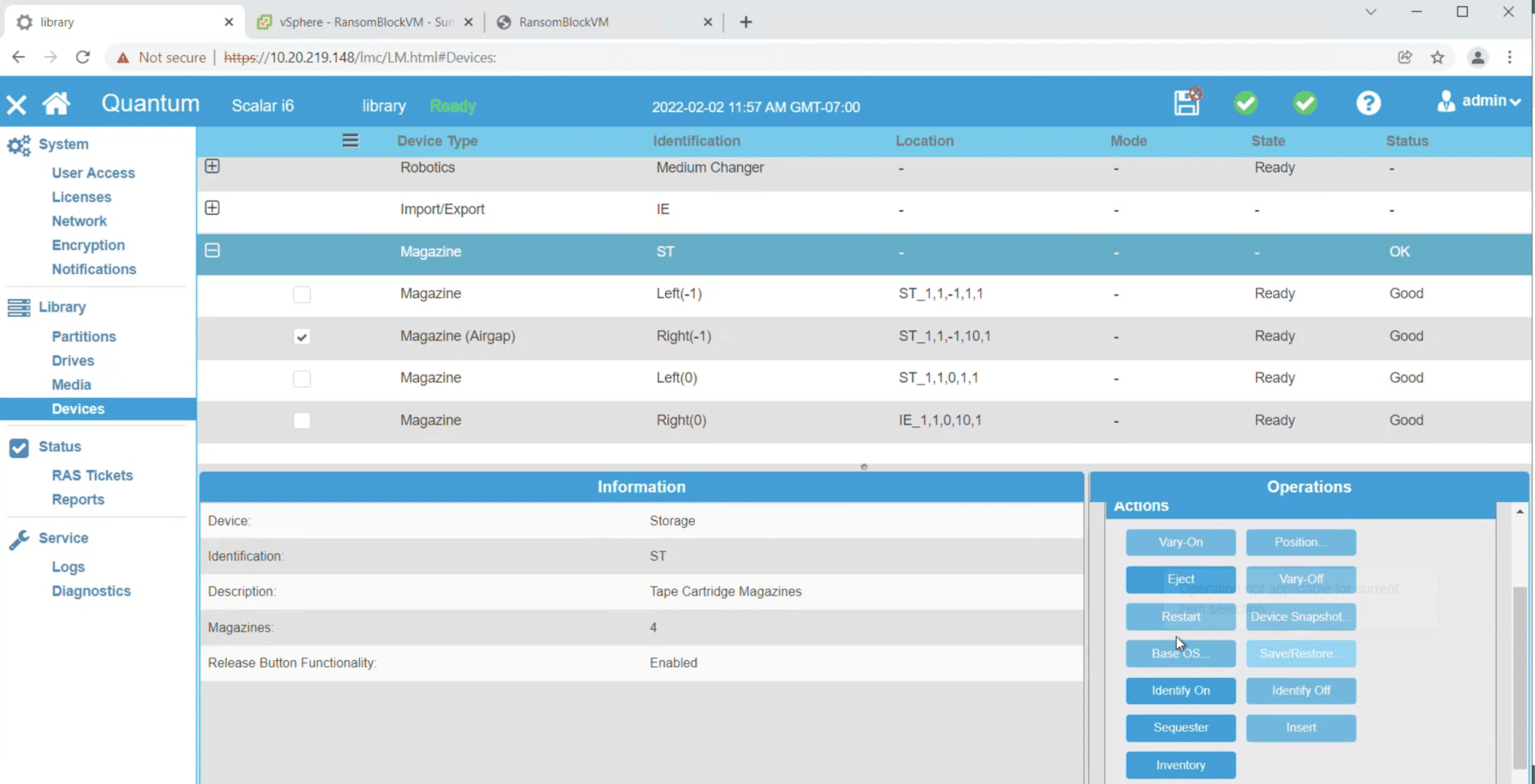
Task: Click the Eject button
Action: pos(1180,579)
